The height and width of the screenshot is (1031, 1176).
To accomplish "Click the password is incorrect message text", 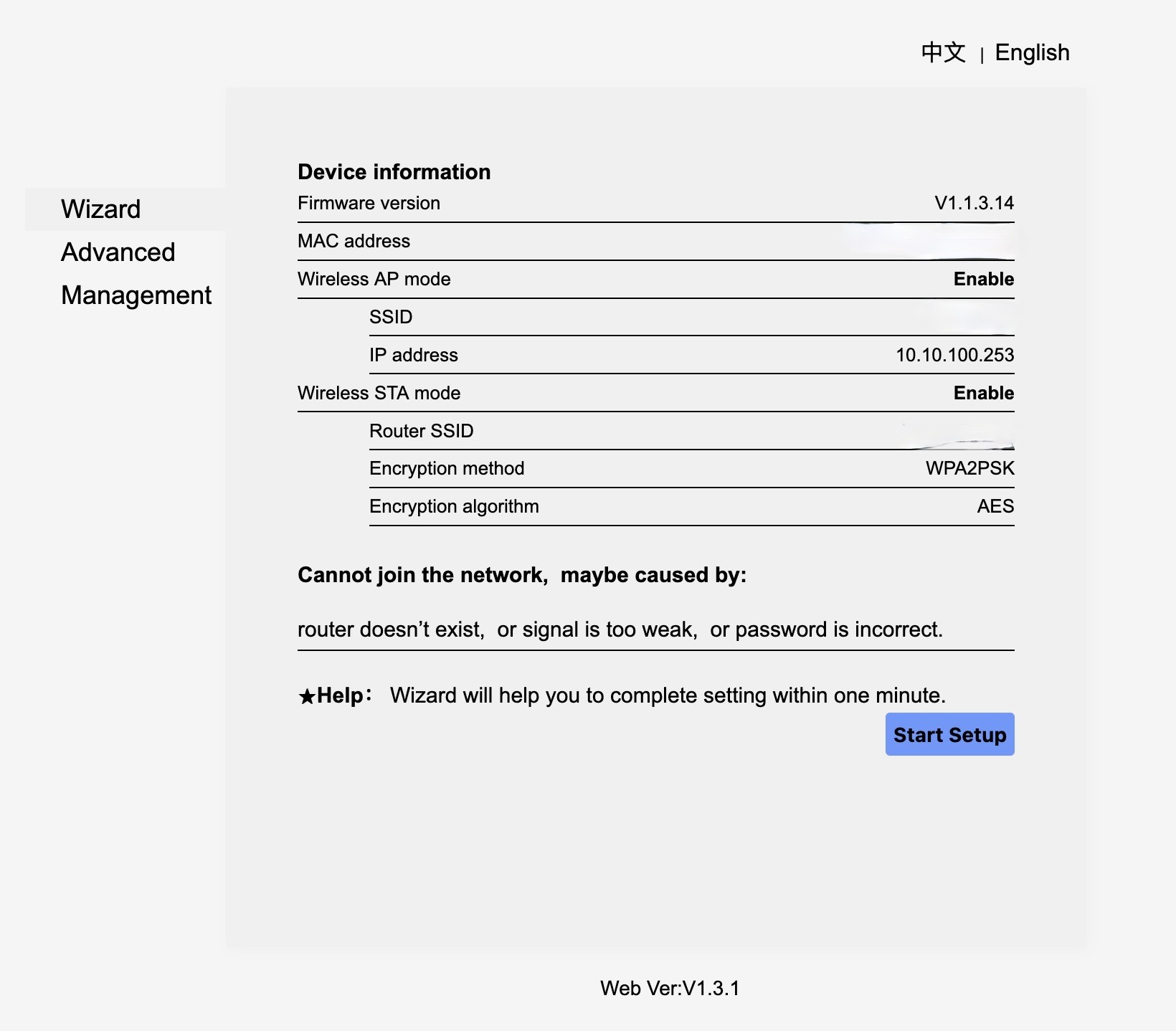I will tap(826, 630).
